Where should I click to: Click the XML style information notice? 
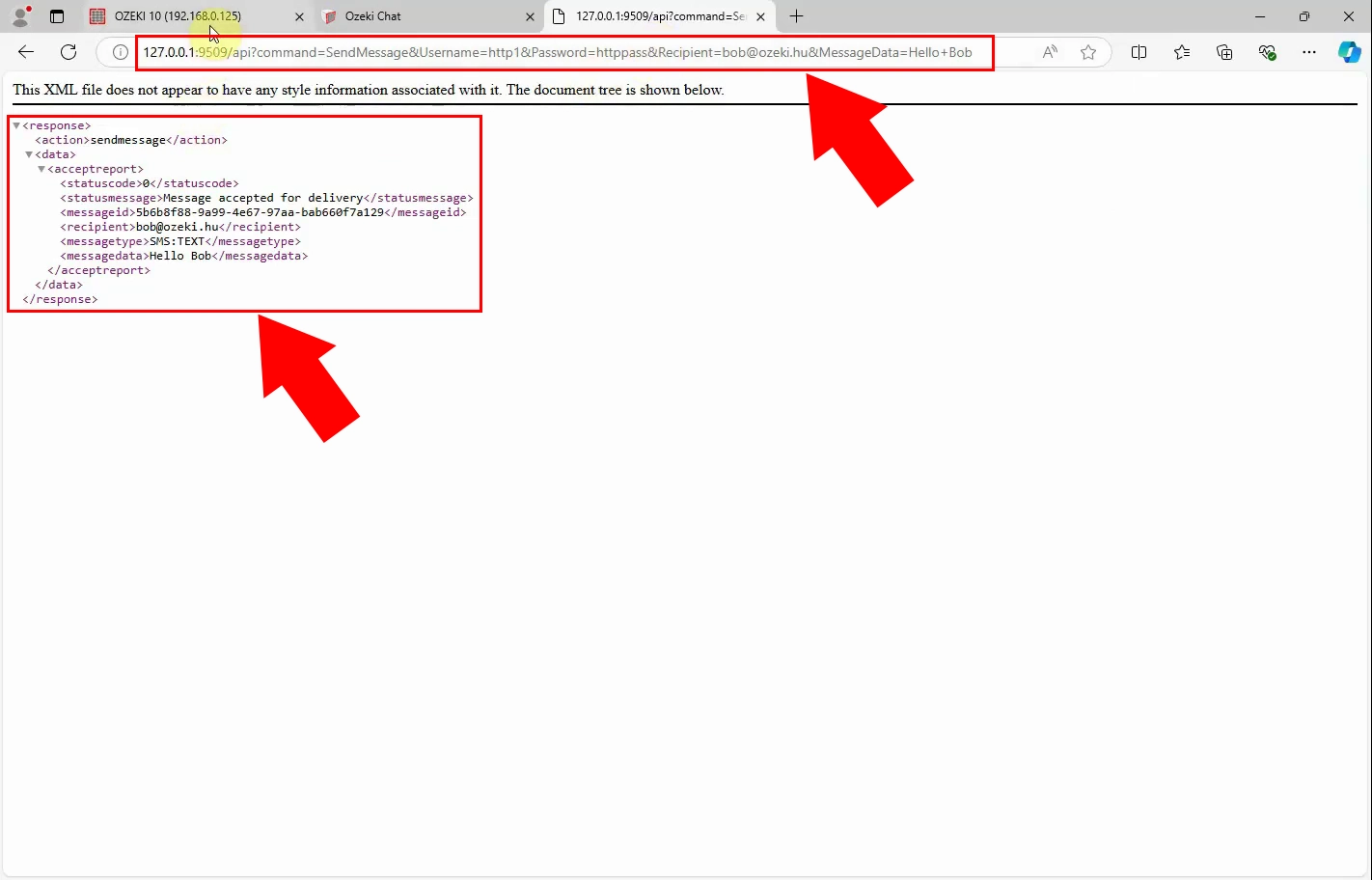coord(369,90)
